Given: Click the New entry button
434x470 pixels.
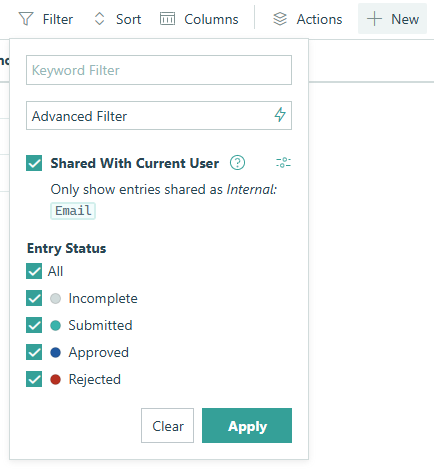Looking at the screenshot, I should 392,19.
